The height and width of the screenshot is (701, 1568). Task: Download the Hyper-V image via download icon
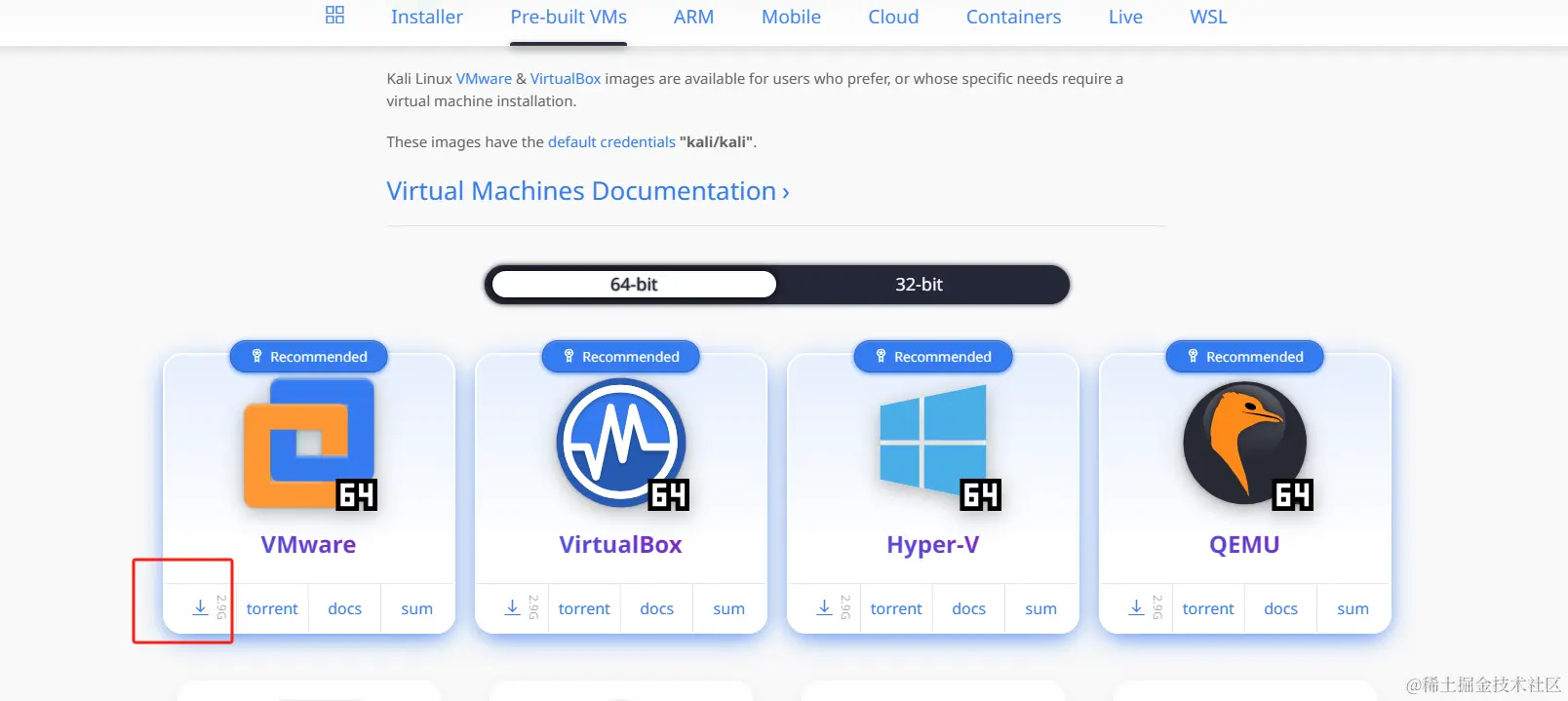pos(824,607)
